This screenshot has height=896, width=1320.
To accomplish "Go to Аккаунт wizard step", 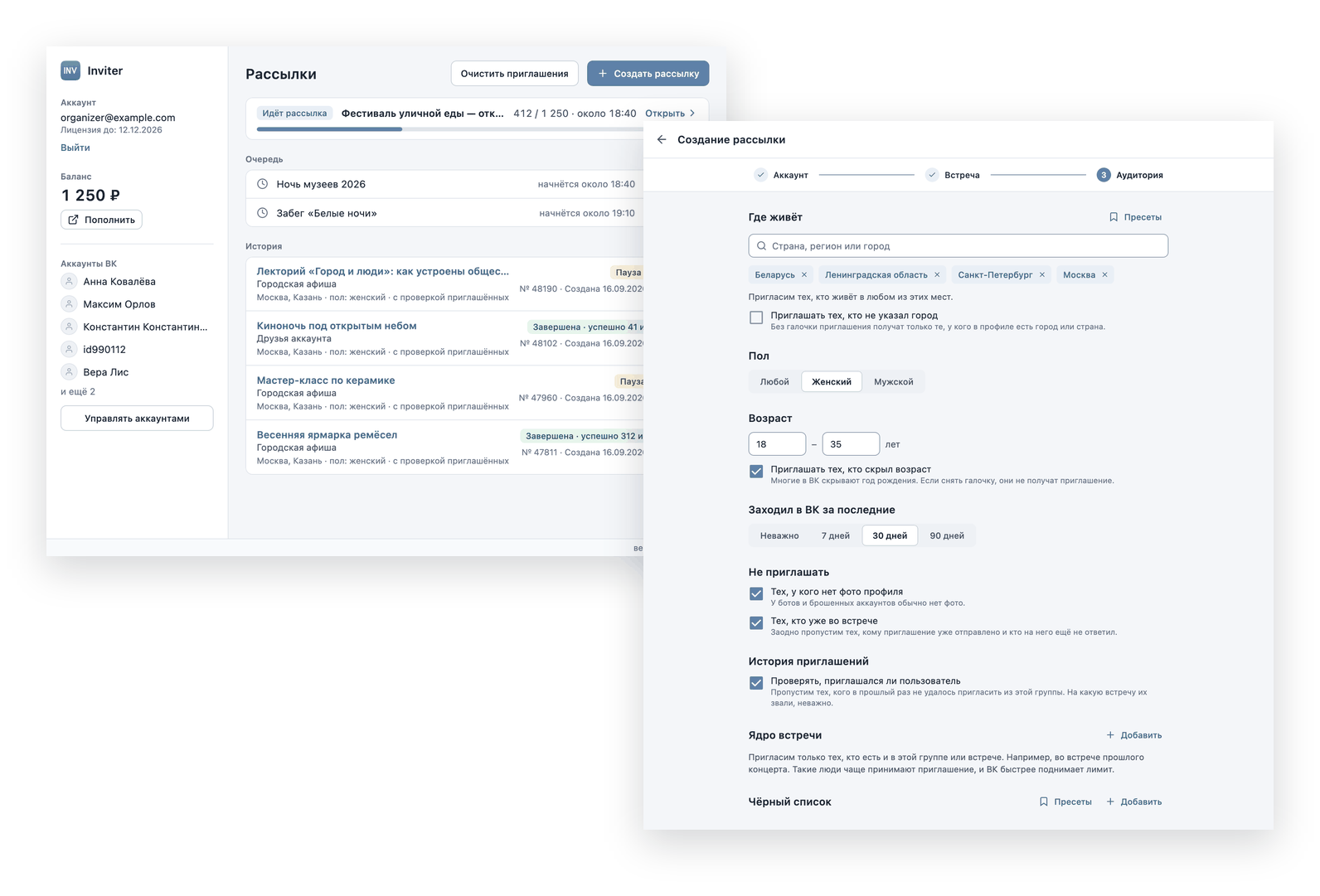I will [781, 175].
